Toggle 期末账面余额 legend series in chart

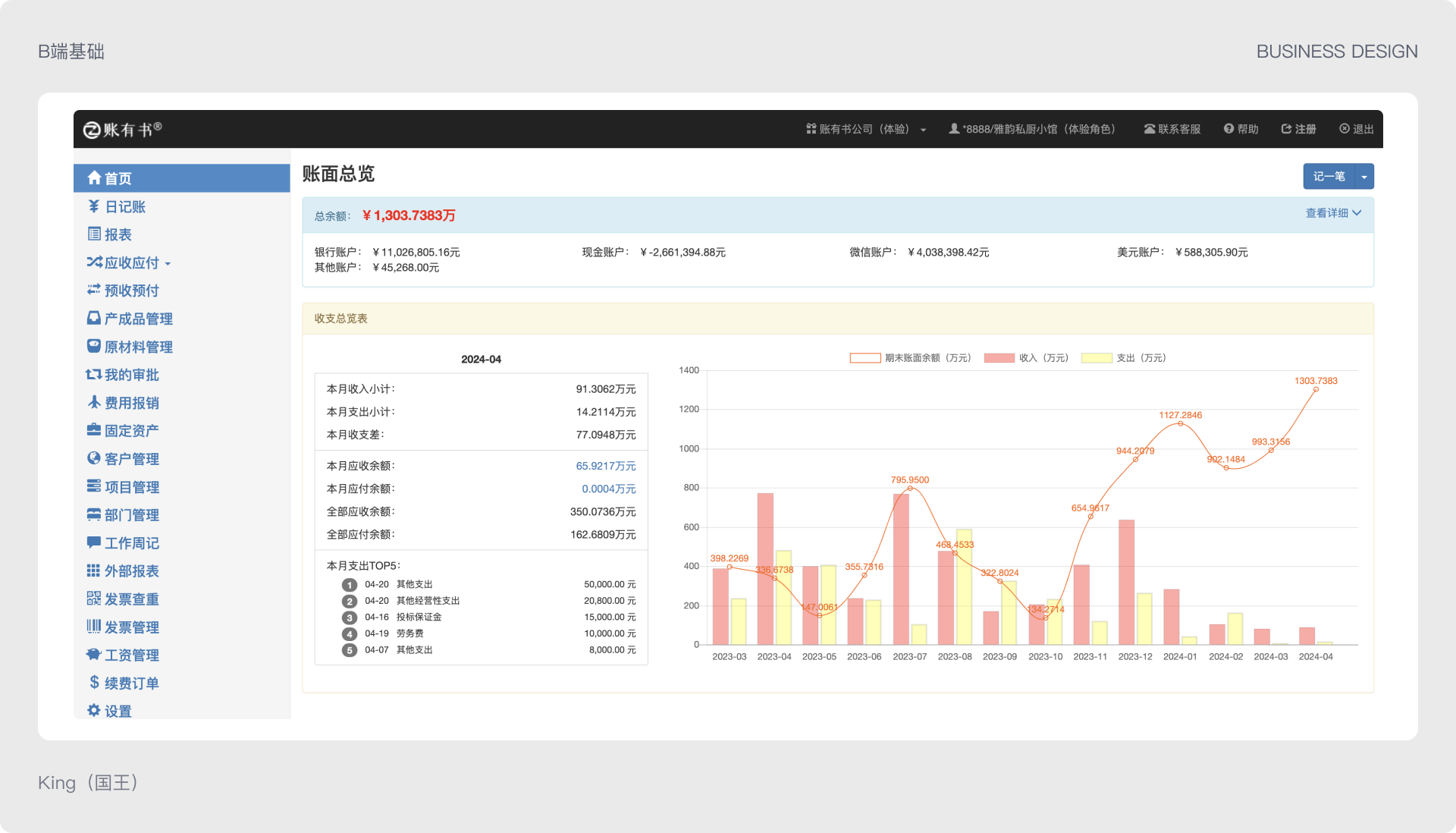pyautogui.click(x=864, y=358)
